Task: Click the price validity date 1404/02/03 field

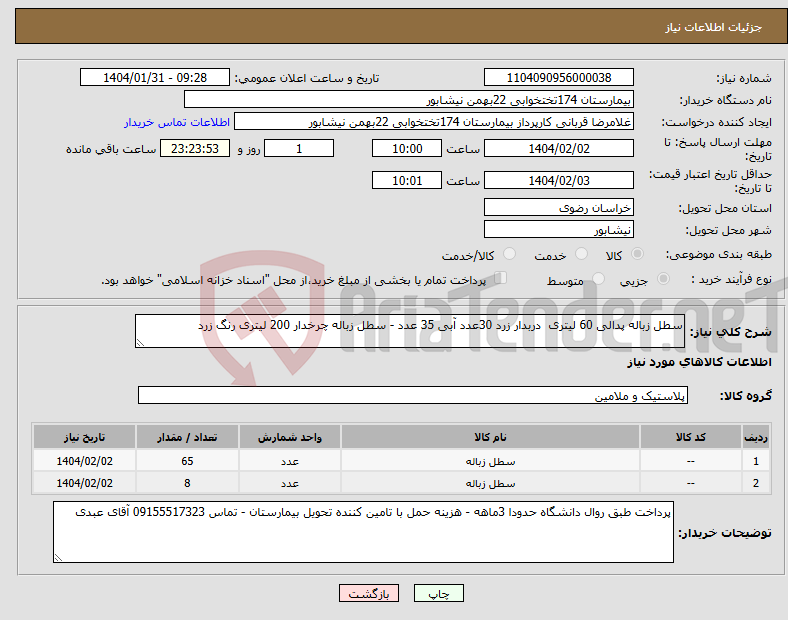Action: click(x=558, y=180)
